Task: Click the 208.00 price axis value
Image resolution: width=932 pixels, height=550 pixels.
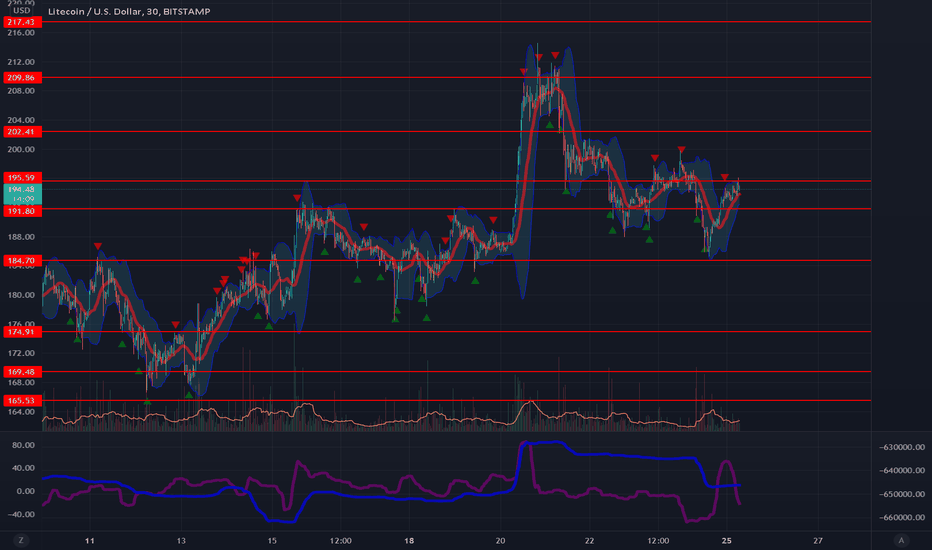Action: click(21, 91)
